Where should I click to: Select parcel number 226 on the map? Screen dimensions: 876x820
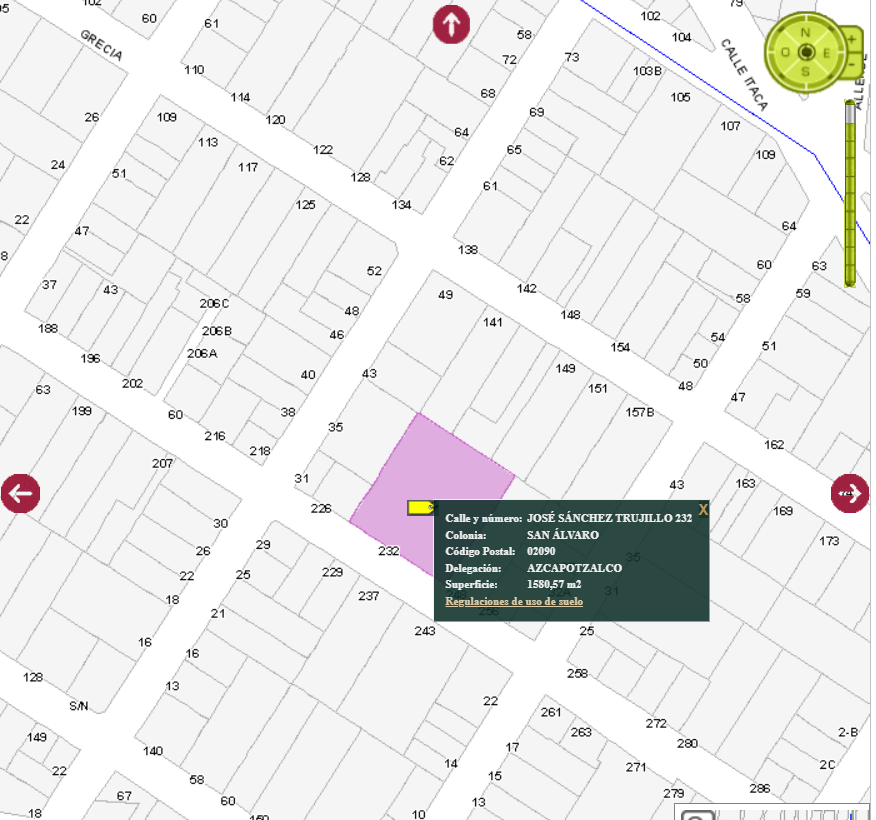321,508
